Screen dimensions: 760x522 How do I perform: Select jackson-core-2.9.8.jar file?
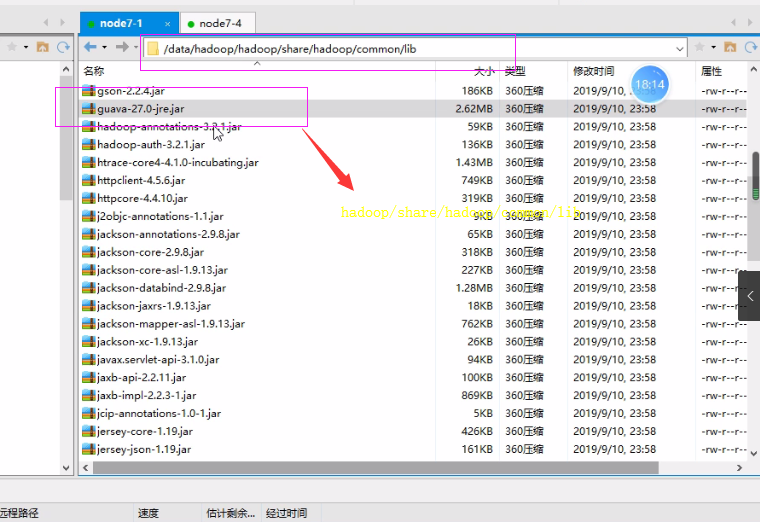click(150, 252)
